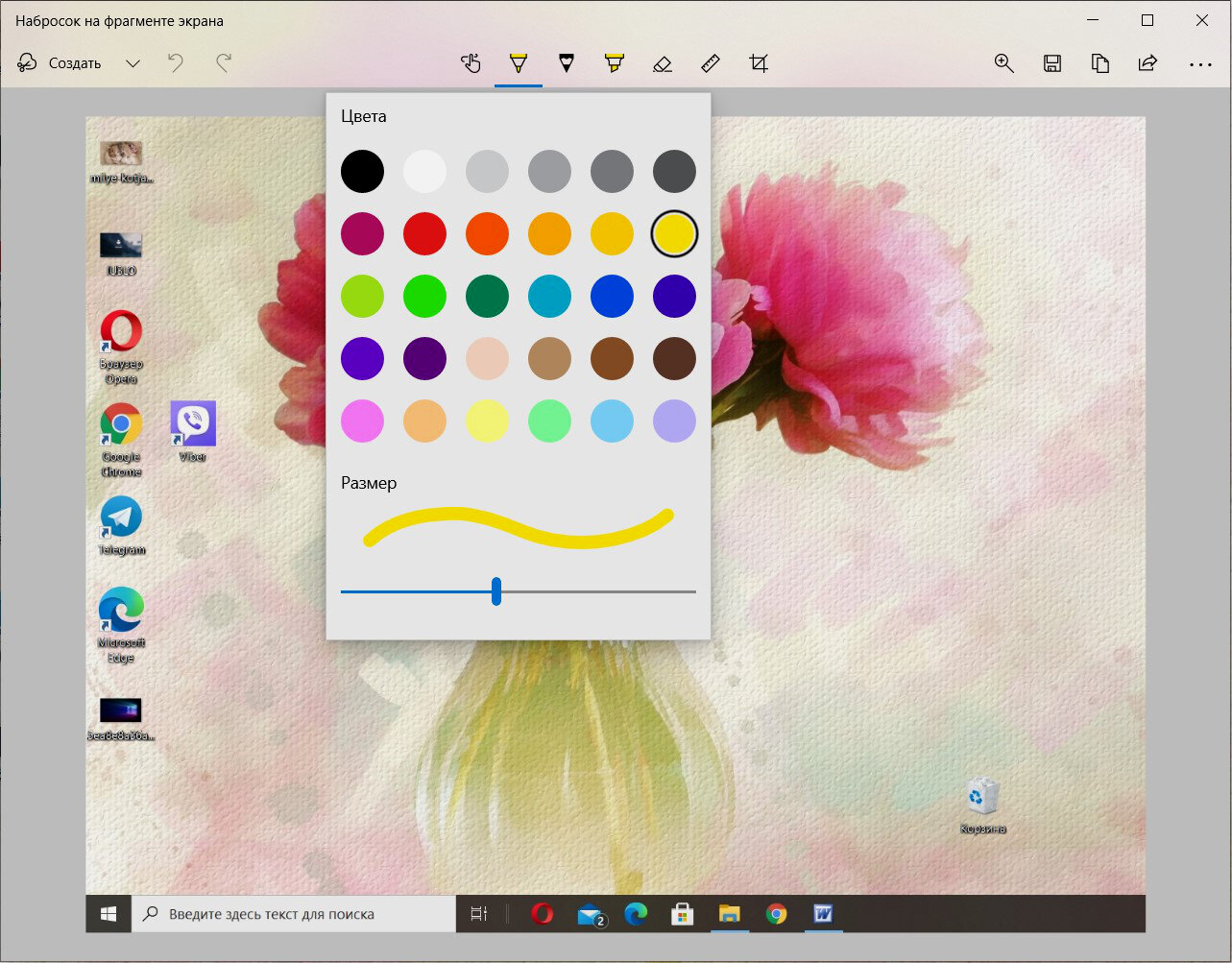Image resolution: width=1232 pixels, height=963 pixels.
Task: Click the zoom magnifier icon
Action: pyautogui.click(x=1004, y=63)
